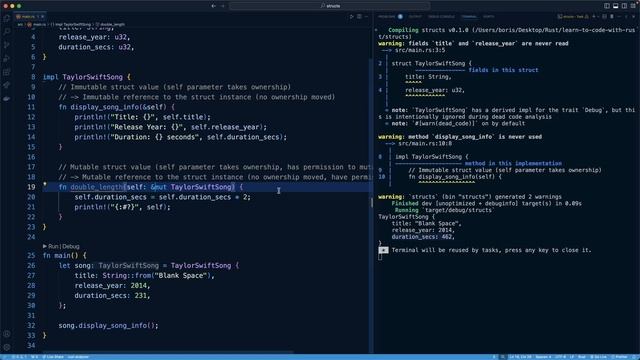Open the Source Control view
Viewport: 640px width, 360px height.
tap(7, 45)
